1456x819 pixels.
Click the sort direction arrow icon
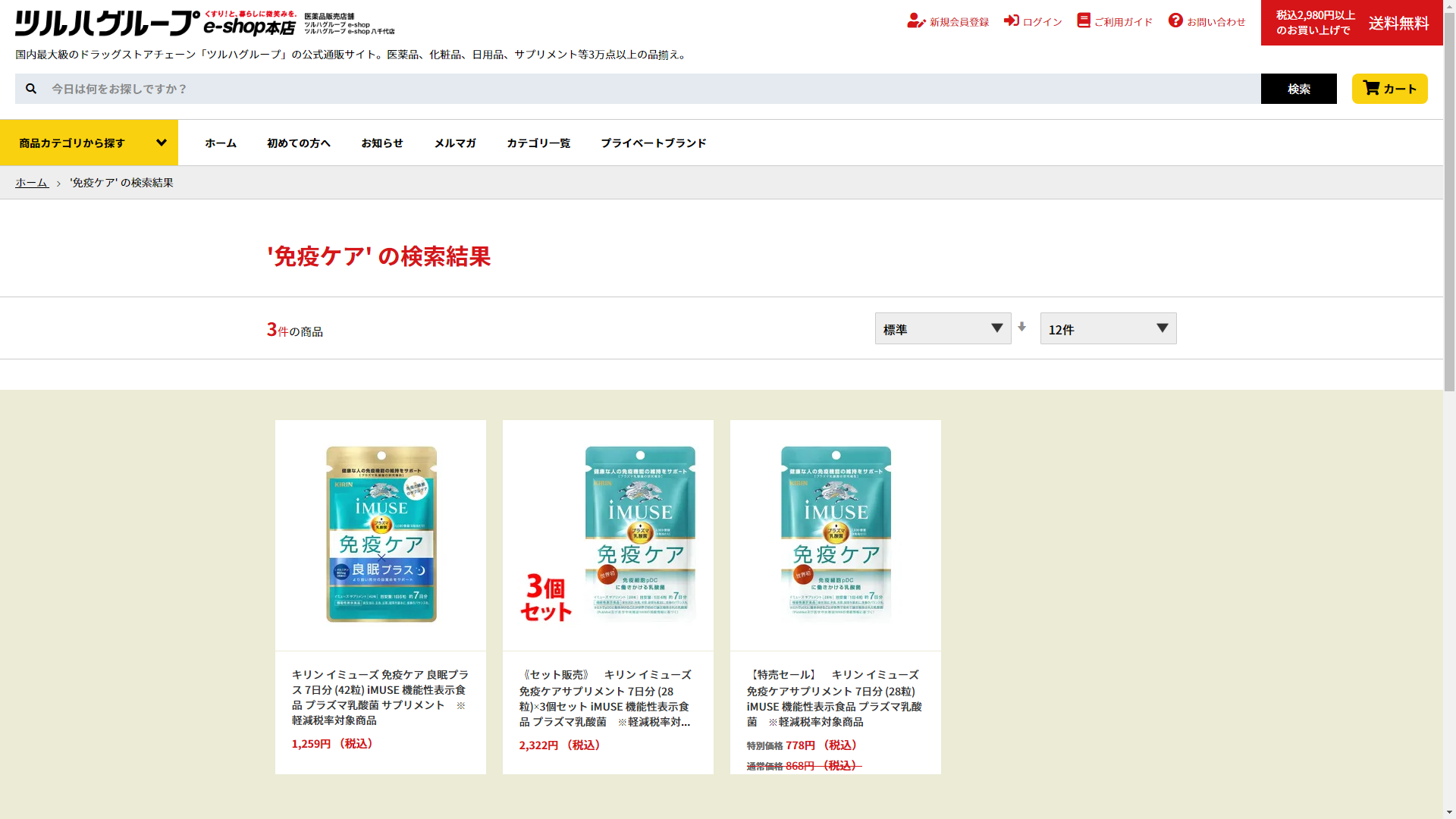point(1021,327)
